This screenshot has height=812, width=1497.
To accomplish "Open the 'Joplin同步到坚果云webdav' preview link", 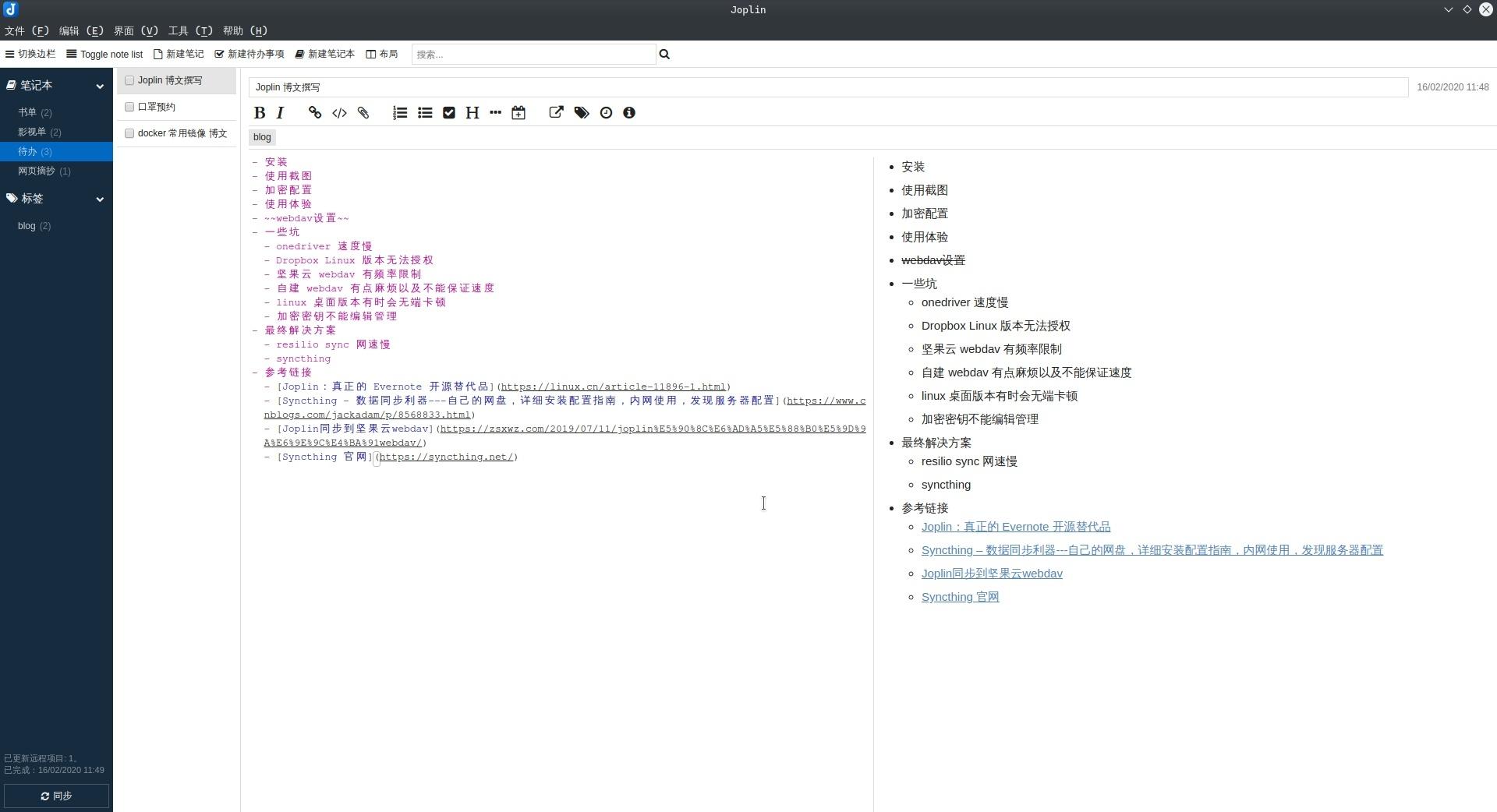I will [992, 574].
